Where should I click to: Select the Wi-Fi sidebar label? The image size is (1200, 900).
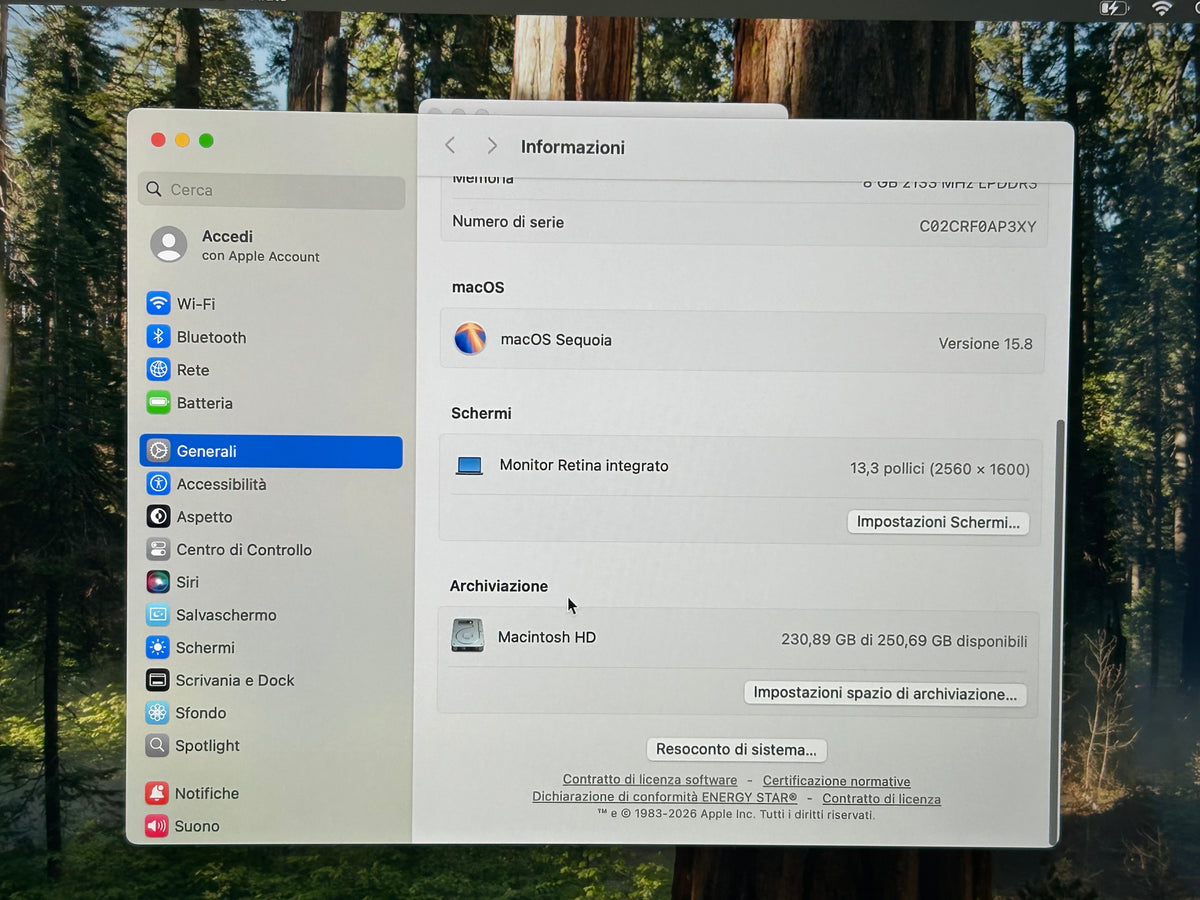196,304
